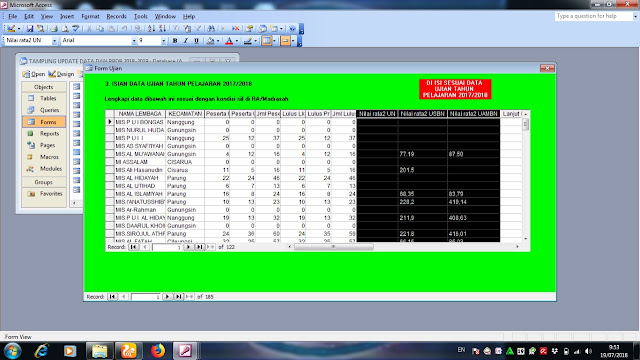Open the Tools menu
The image size is (640, 360).
click(140, 16)
